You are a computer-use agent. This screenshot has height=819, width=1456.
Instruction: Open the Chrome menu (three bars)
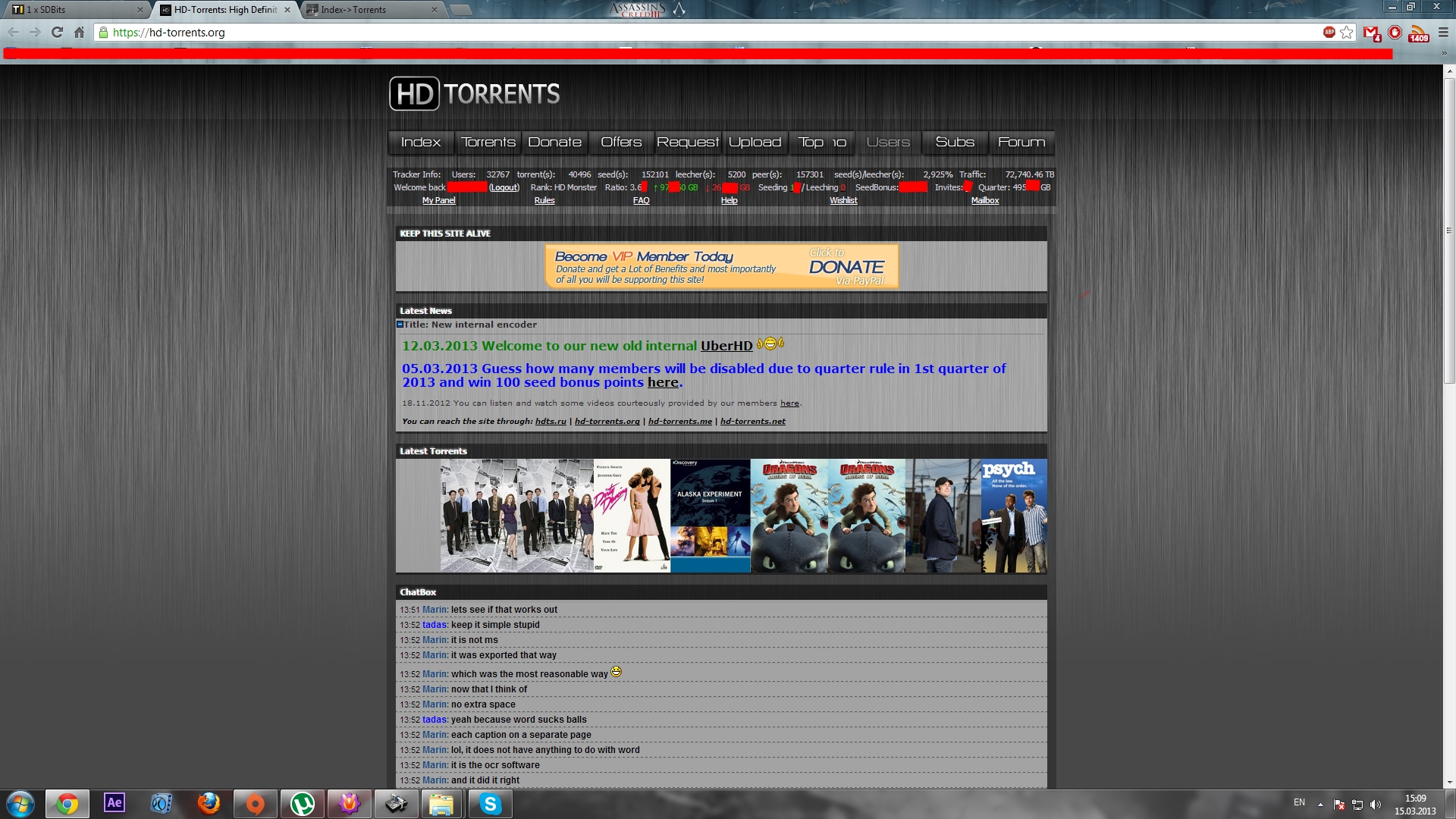[1443, 32]
